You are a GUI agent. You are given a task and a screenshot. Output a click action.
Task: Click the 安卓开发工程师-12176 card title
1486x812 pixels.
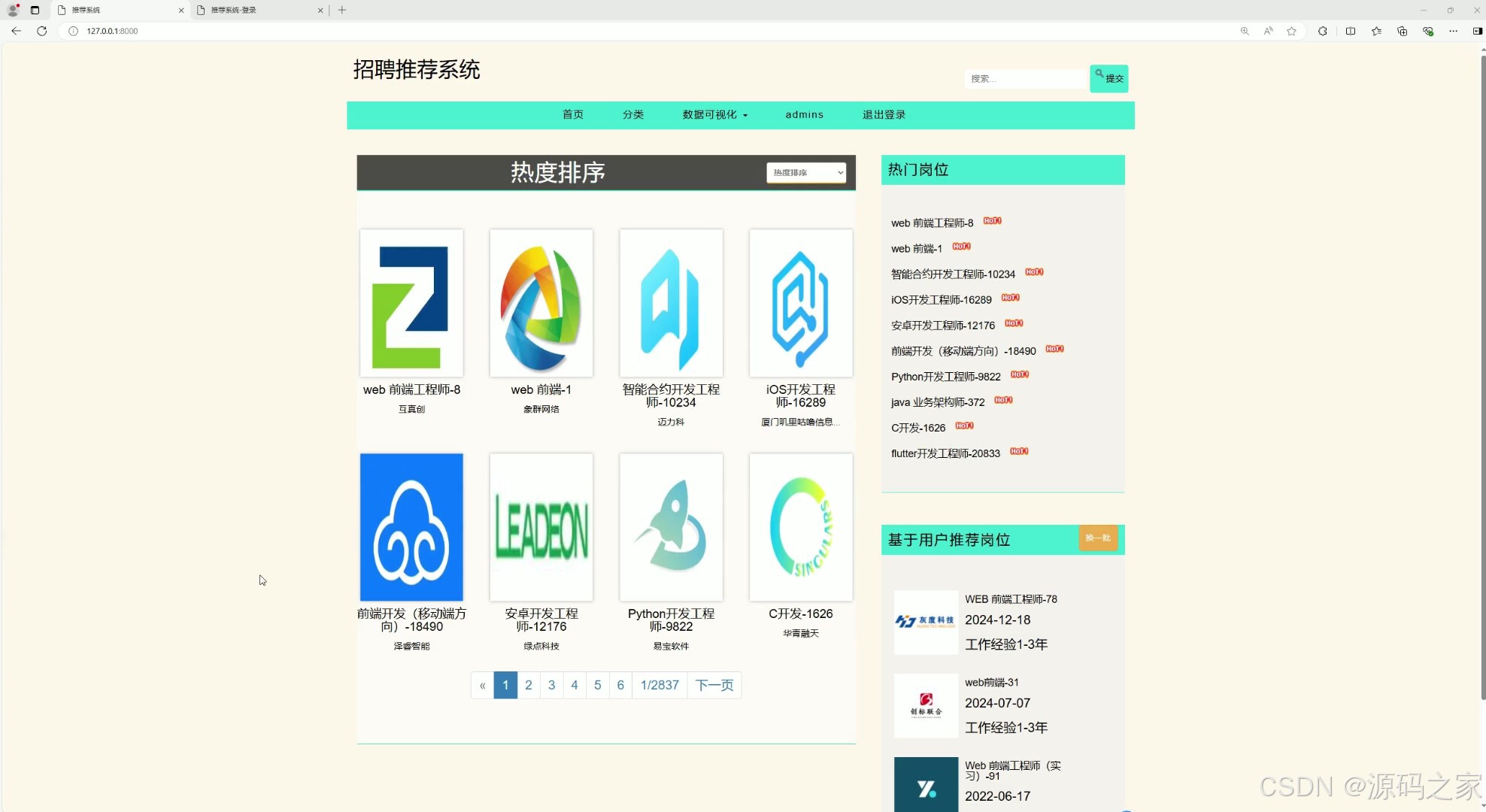point(541,620)
